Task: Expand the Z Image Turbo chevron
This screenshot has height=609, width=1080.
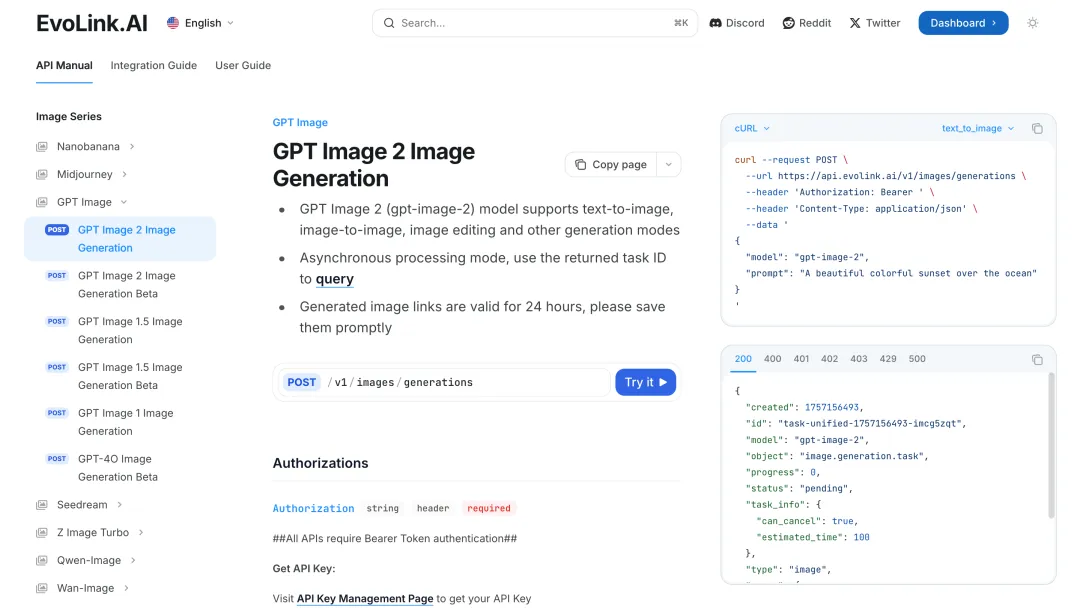Action: coord(141,533)
